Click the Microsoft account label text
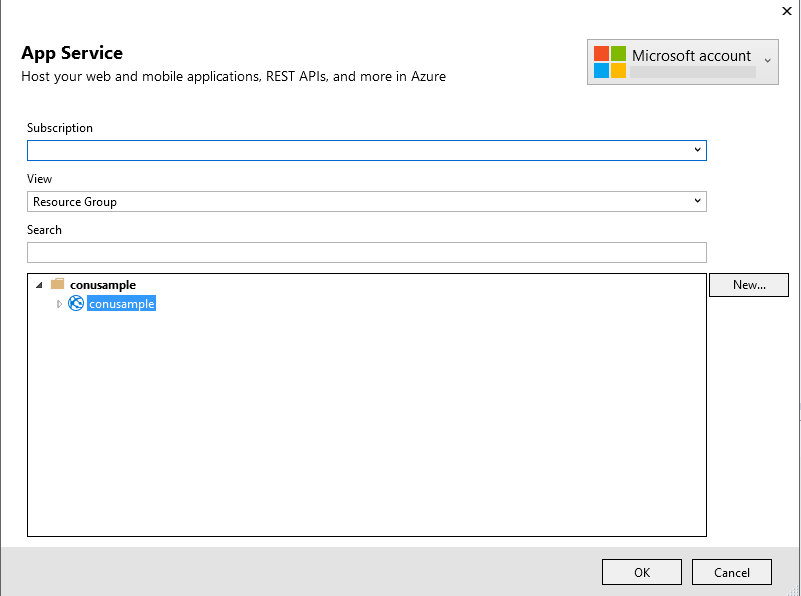Screen dimensions: 801x596 690,55
